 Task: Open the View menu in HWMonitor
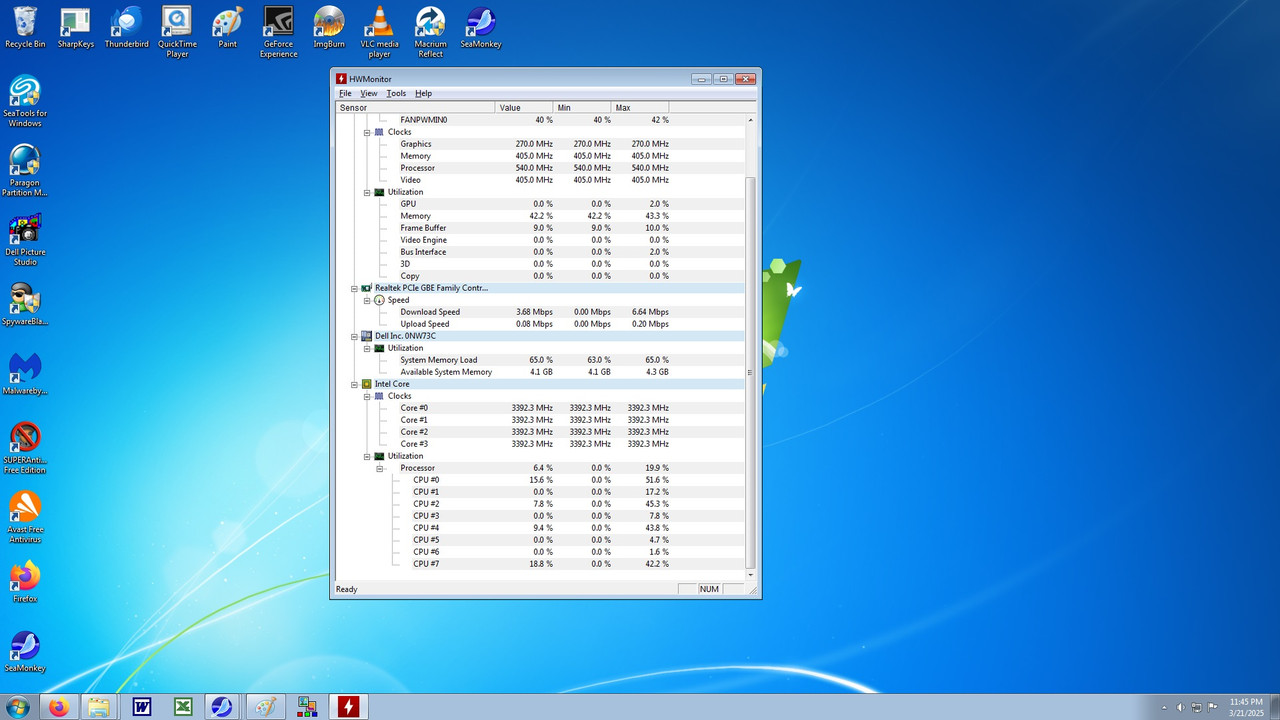(369, 93)
